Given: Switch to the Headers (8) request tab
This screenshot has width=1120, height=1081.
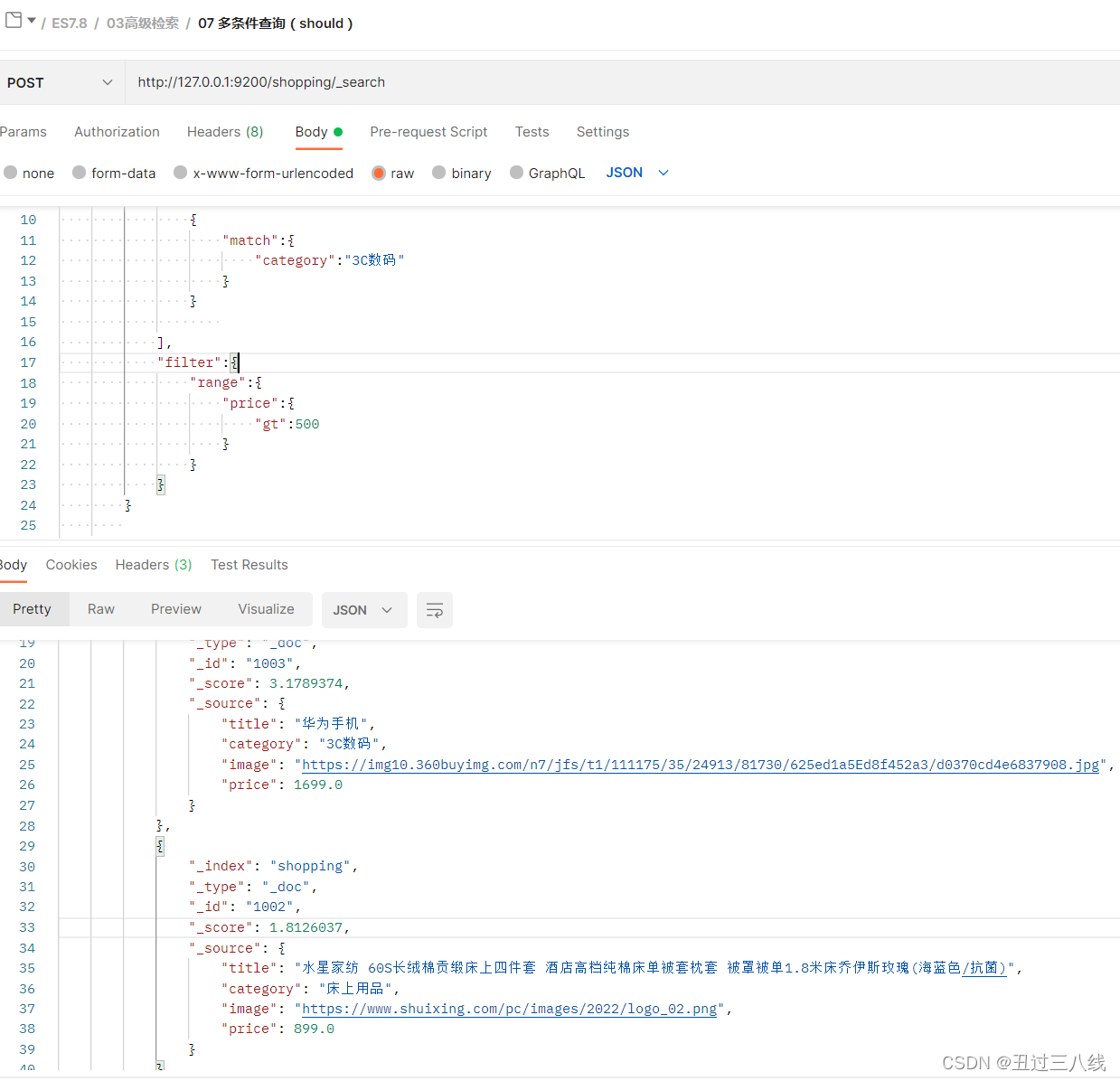Looking at the screenshot, I should [x=225, y=132].
